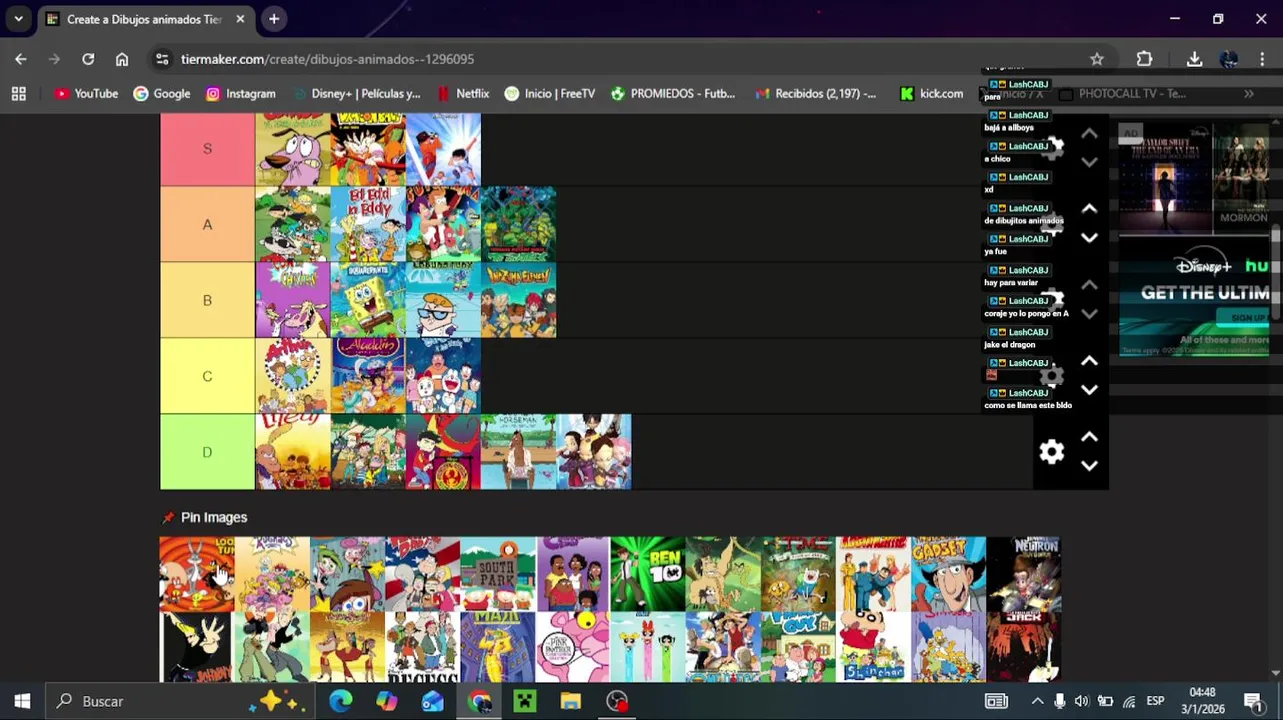
Task: Open the Chrome three-dot menu
Action: coord(1262,59)
